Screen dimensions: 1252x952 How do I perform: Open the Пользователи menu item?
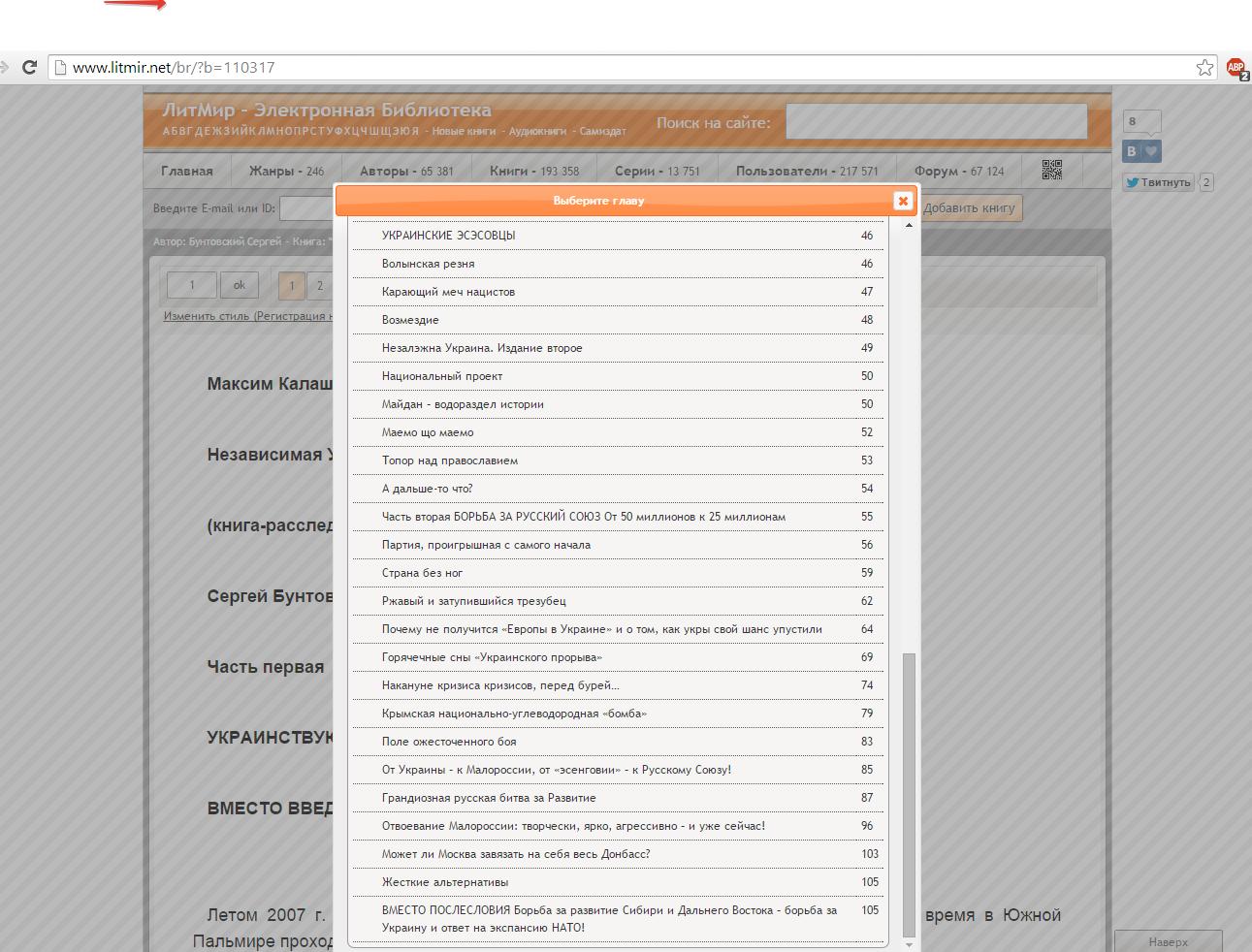807,171
